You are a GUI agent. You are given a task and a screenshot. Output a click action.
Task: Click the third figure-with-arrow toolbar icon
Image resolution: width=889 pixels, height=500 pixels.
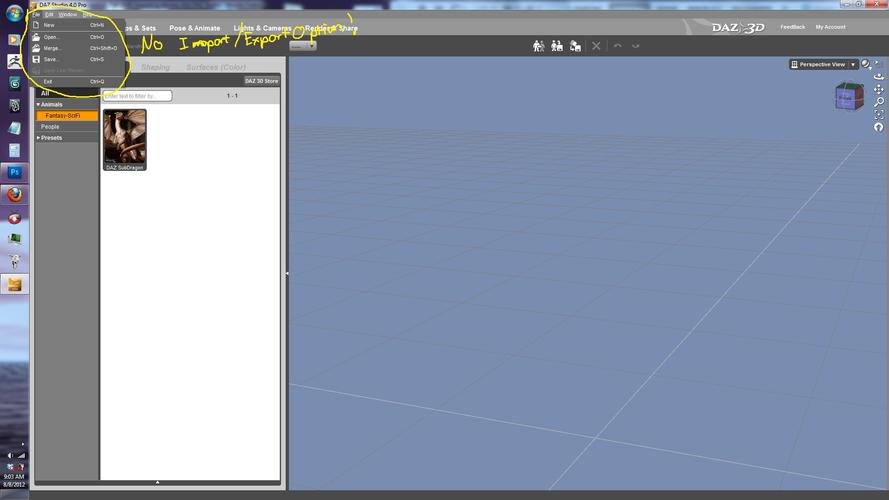pos(575,46)
